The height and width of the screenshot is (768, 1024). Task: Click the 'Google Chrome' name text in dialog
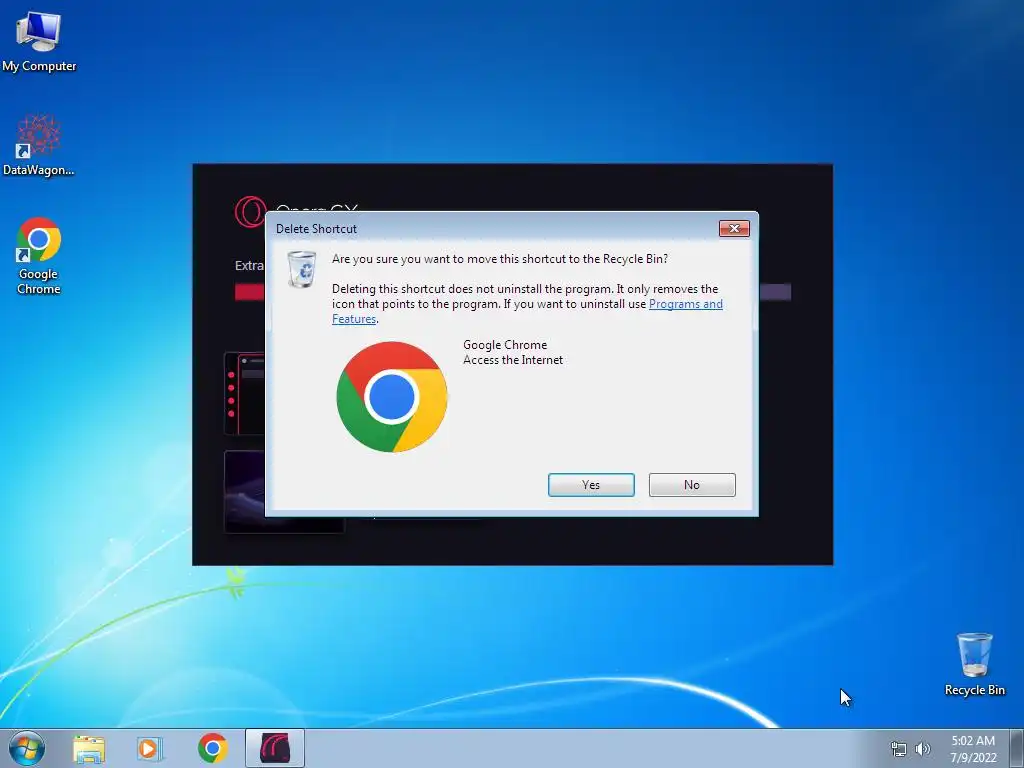505,345
